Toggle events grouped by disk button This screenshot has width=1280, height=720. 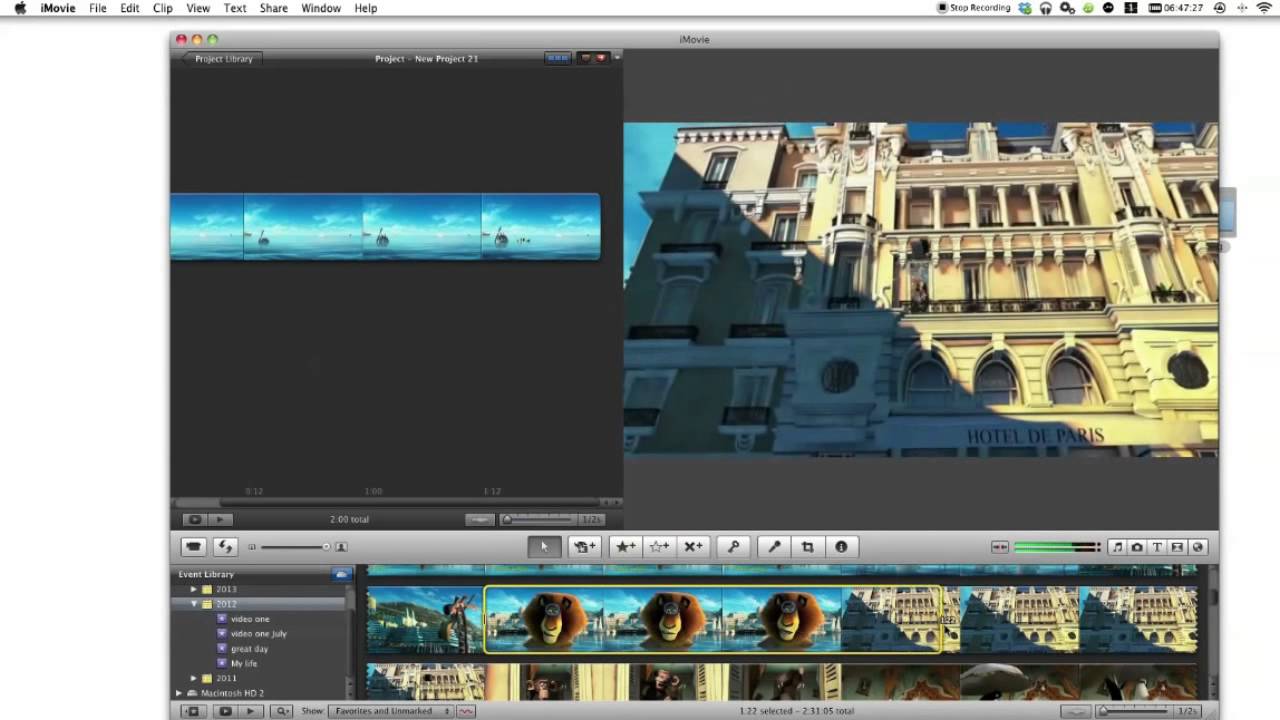342,574
